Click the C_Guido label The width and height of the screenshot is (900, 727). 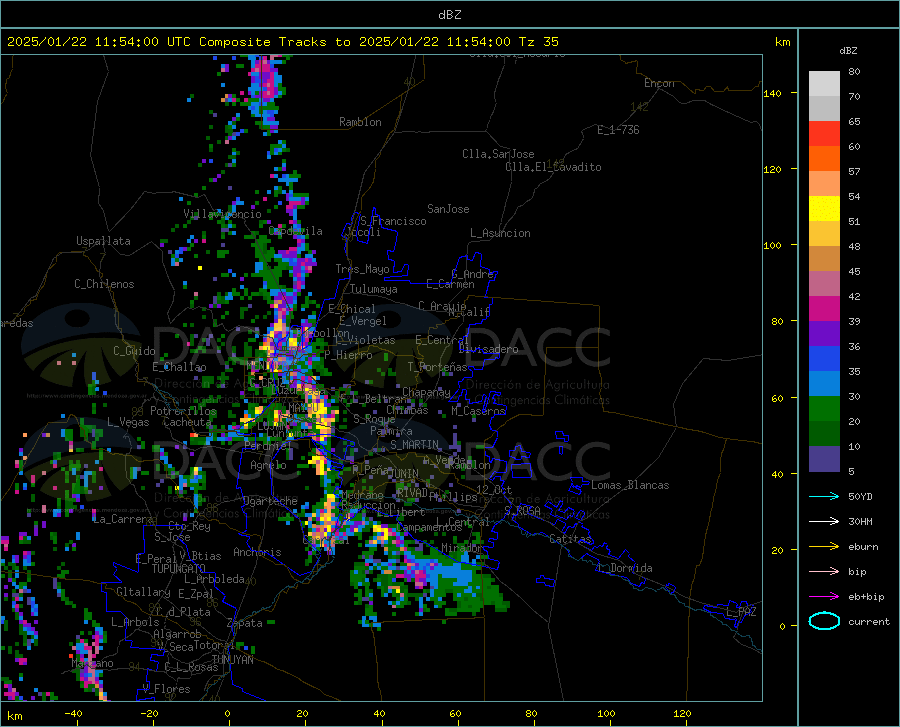(x=134, y=351)
